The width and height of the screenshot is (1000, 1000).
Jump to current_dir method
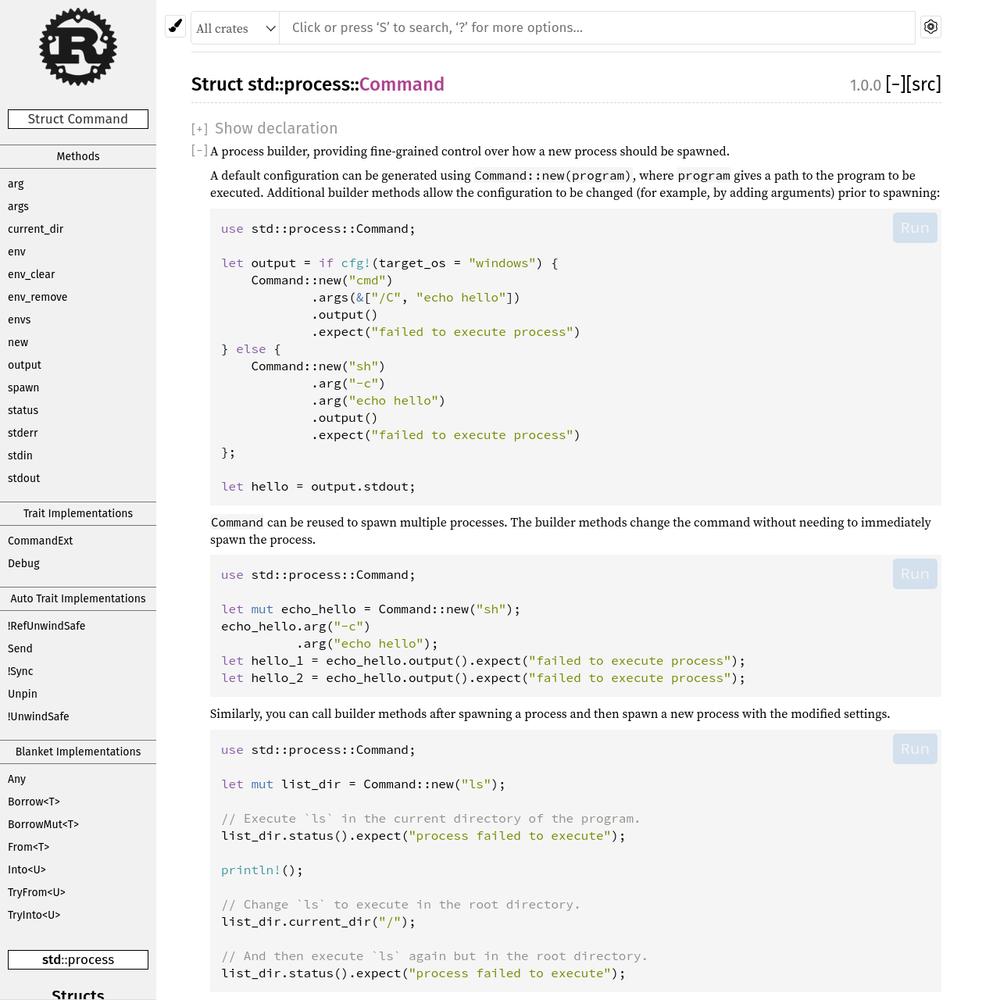click(x=36, y=229)
